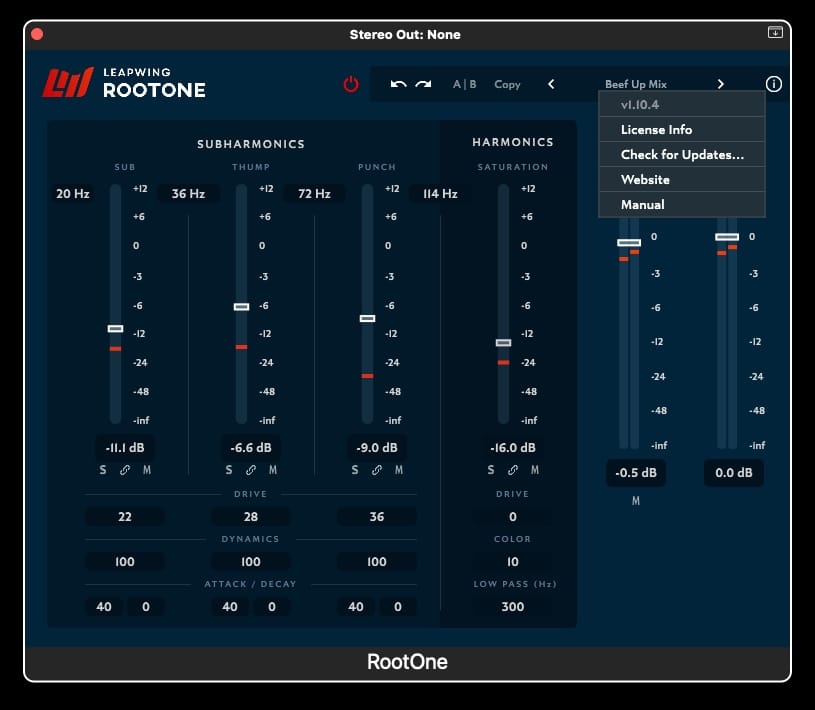Solo the Punch band
This screenshot has width=815, height=710.
(354, 470)
